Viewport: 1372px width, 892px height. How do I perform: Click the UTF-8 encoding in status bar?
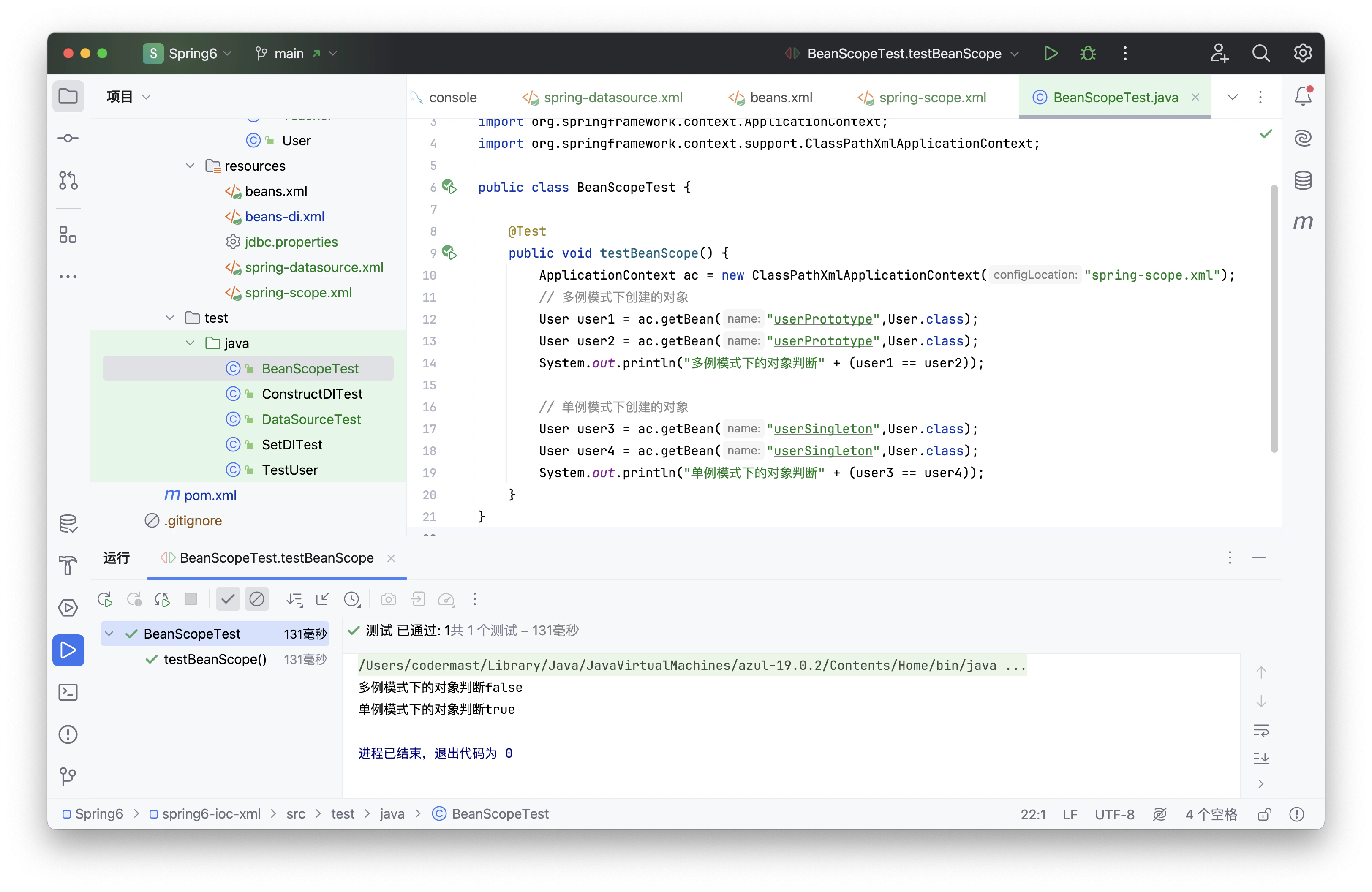(1114, 814)
